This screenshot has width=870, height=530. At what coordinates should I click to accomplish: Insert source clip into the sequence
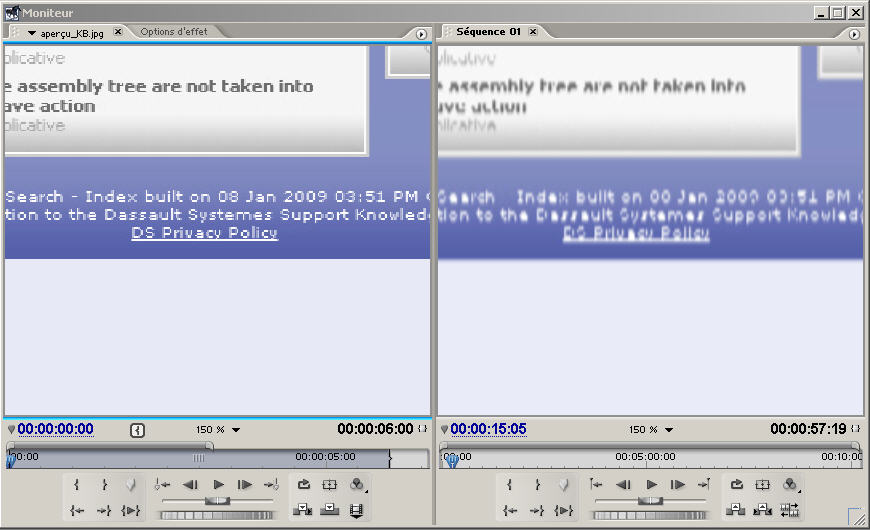302,509
